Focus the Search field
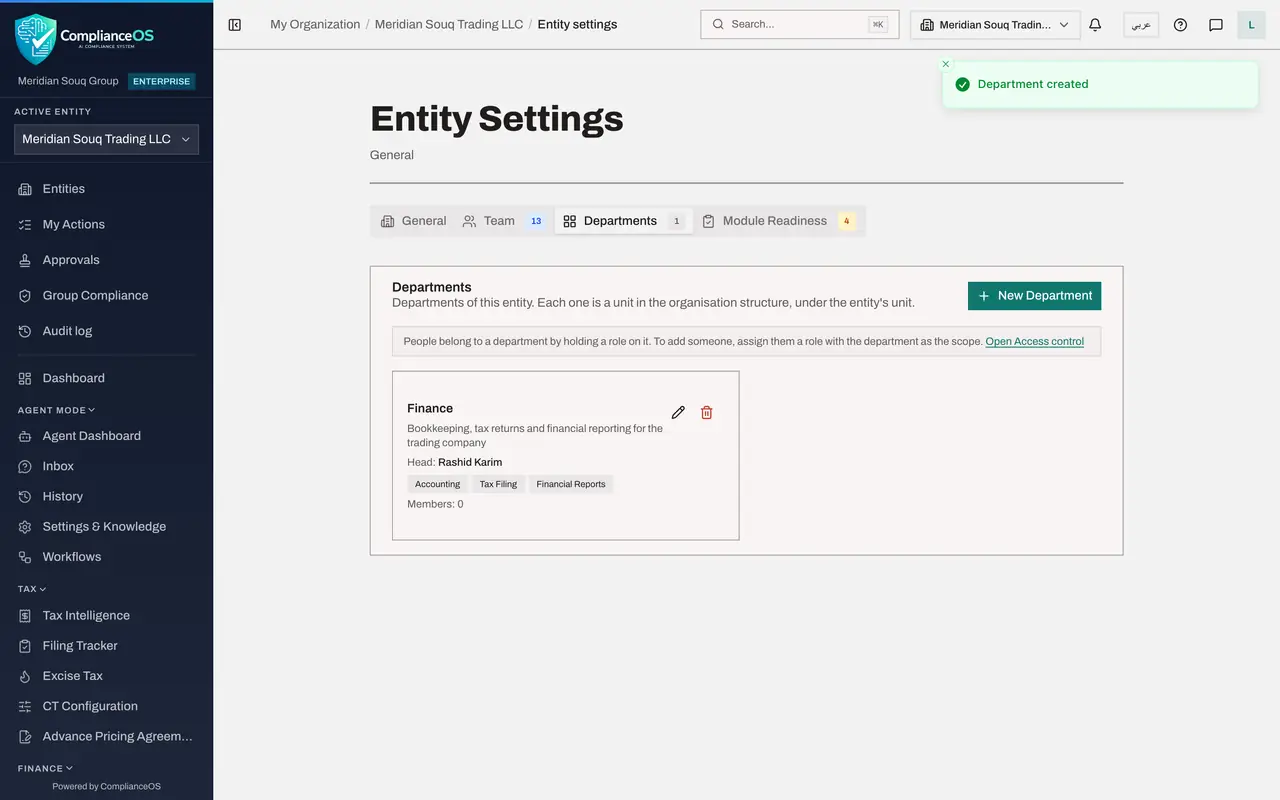 pos(800,24)
